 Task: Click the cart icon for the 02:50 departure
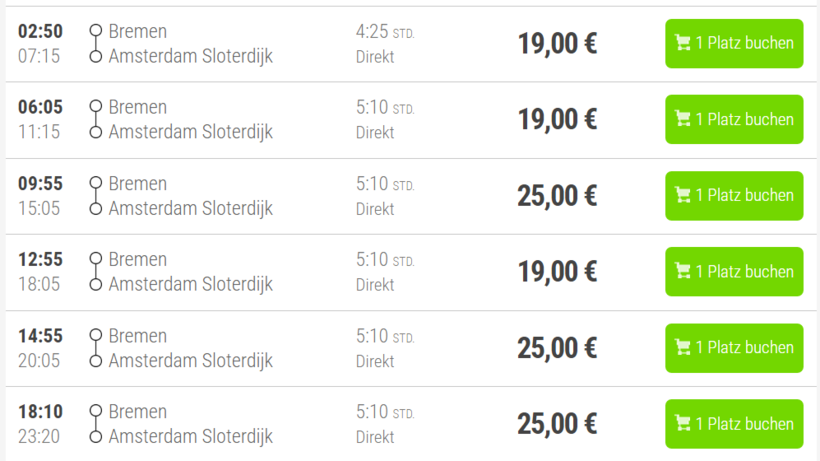point(684,43)
